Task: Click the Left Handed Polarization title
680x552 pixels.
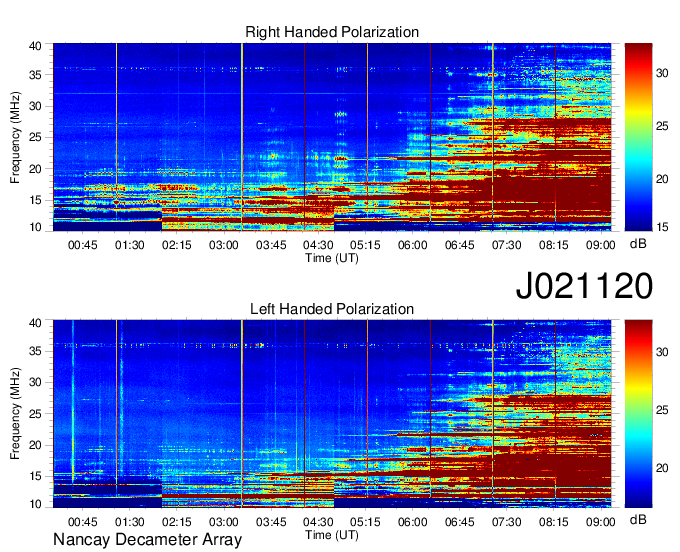Action: pyautogui.click(x=332, y=309)
